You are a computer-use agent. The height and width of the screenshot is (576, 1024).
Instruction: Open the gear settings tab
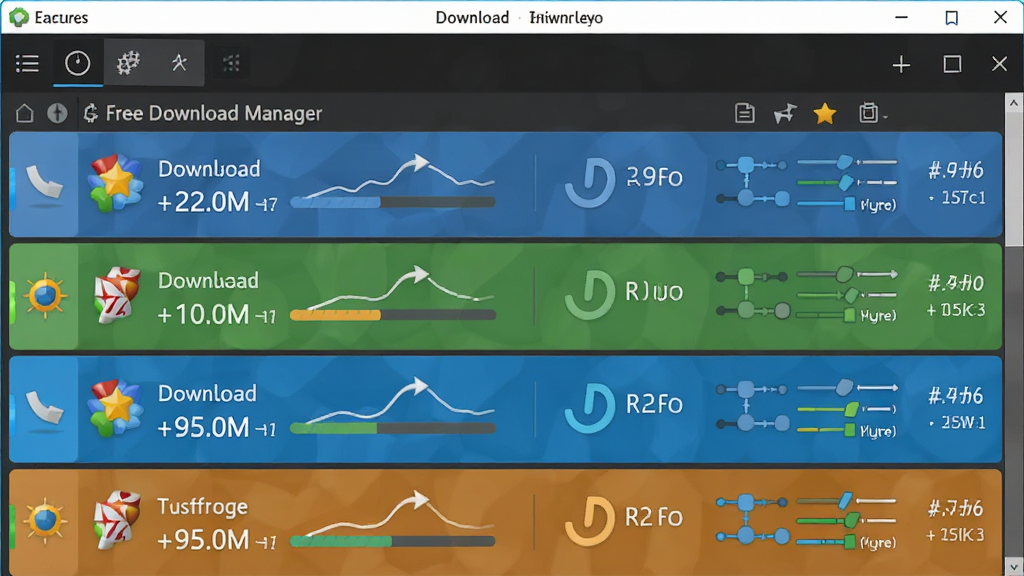[128, 63]
